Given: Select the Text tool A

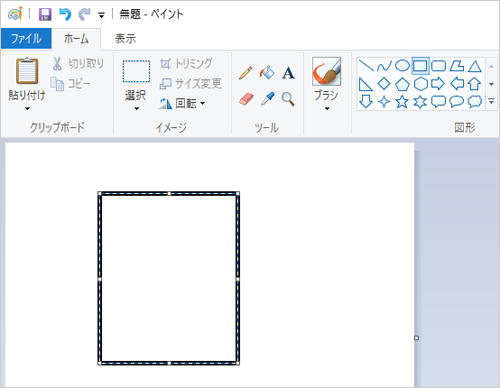Looking at the screenshot, I should (288, 73).
